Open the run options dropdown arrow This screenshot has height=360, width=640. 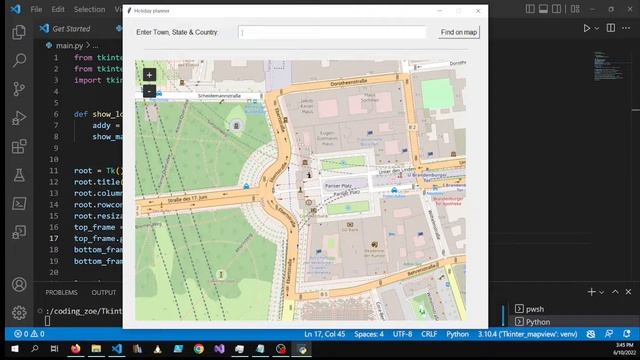click(x=597, y=28)
